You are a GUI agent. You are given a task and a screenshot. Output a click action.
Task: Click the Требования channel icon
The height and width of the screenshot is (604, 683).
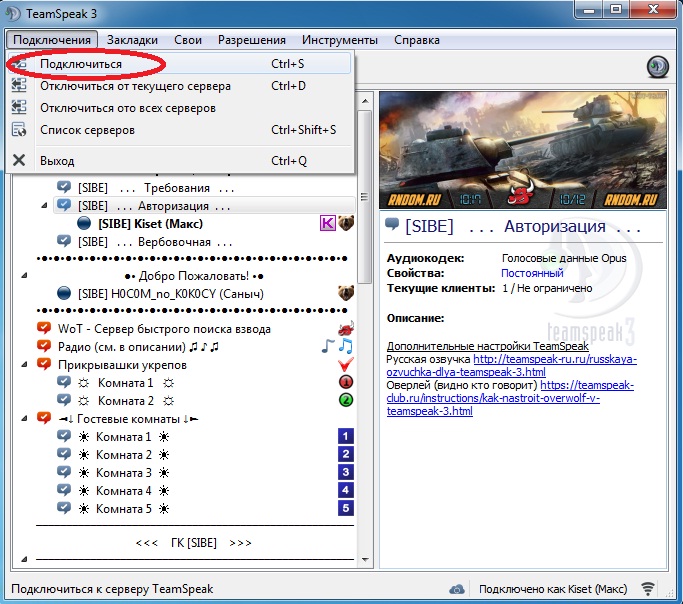64,187
